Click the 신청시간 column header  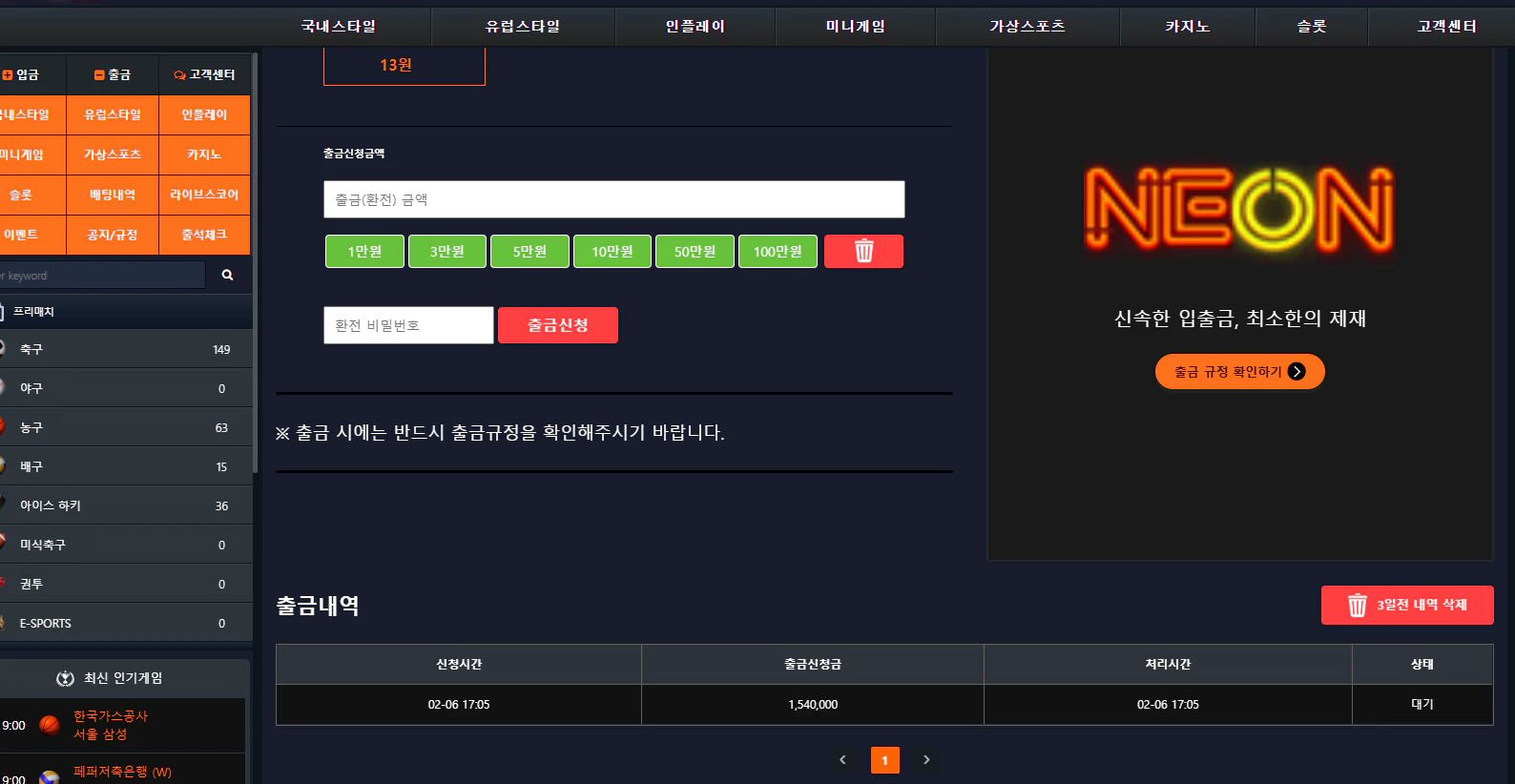point(459,665)
